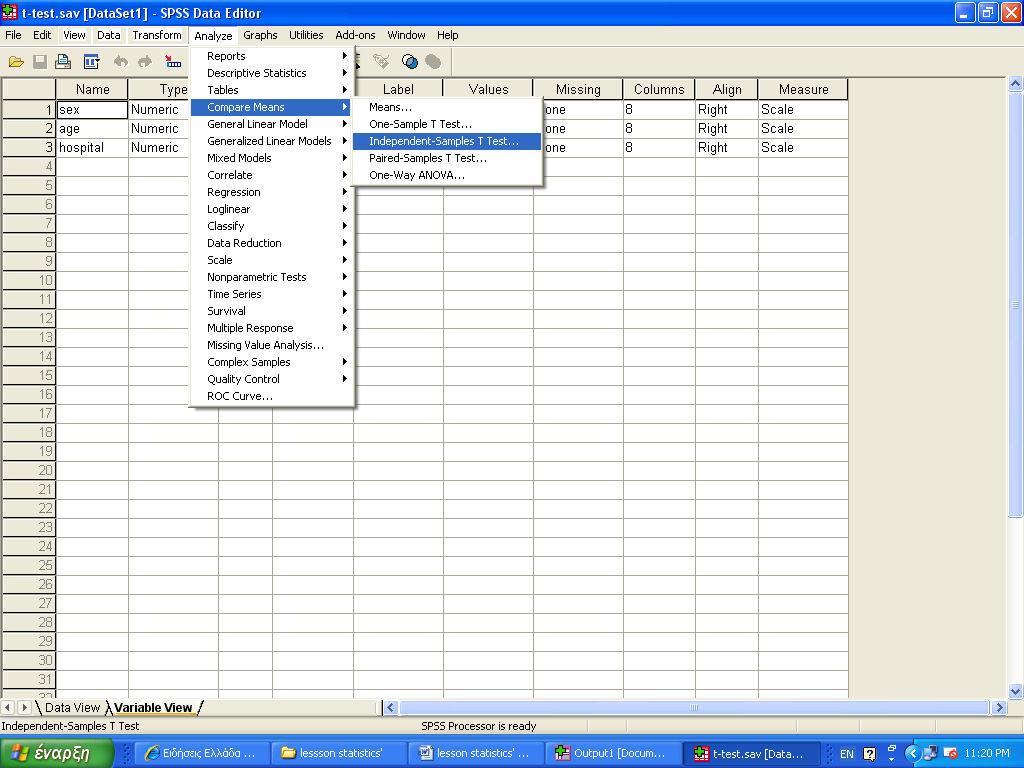Click the grey Show All Variables icon
Image resolution: width=1024 pixels, height=768 pixels.
pos(433,62)
